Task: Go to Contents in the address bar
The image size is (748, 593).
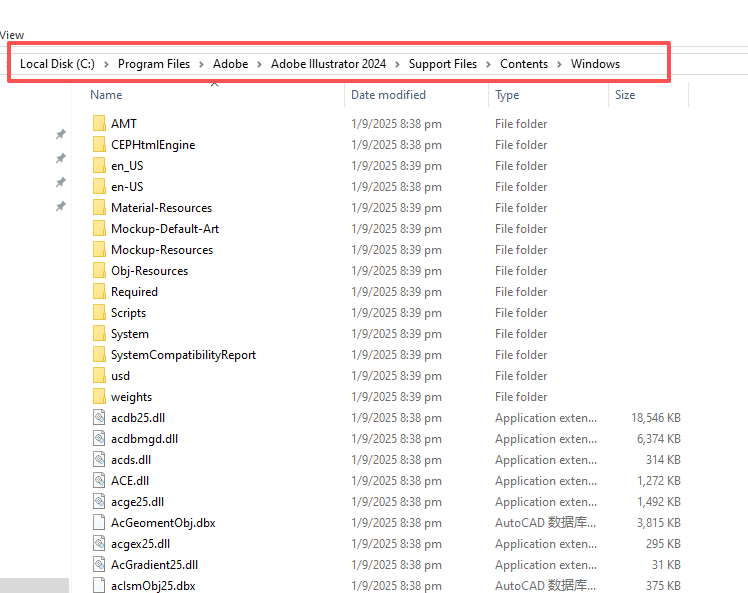Action: (x=524, y=64)
